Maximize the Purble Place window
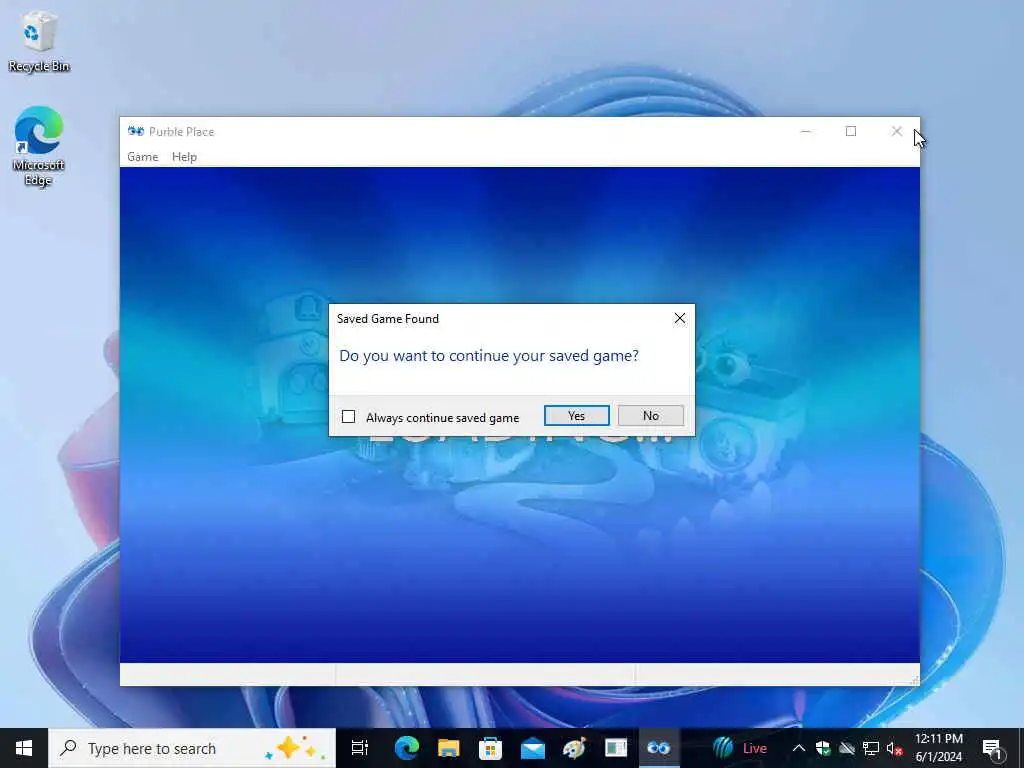The width and height of the screenshot is (1024, 768). 851,131
